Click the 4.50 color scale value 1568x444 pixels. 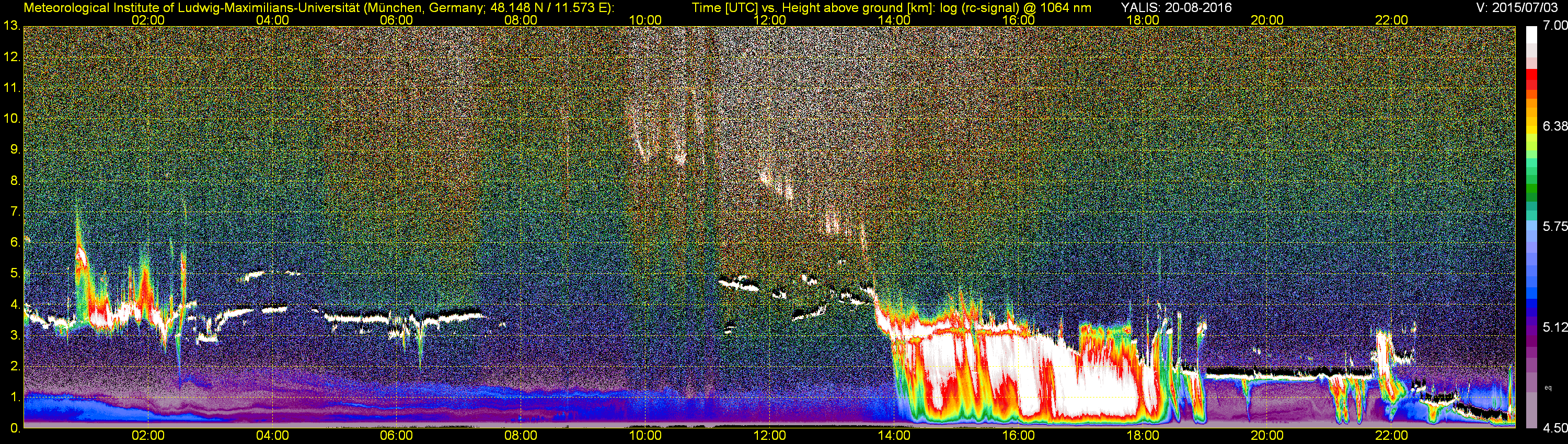(x=1555, y=428)
